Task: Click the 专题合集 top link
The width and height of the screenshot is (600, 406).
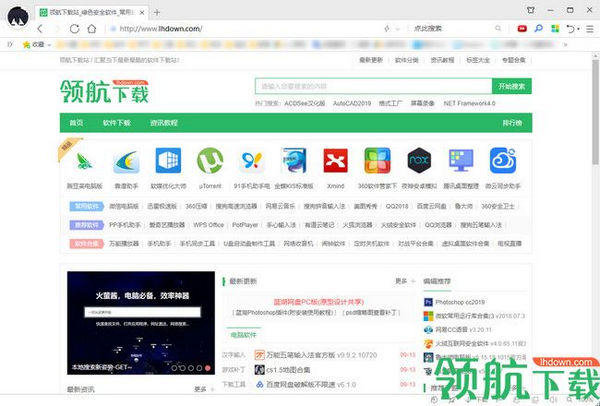Action: click(x=514, y=60)
